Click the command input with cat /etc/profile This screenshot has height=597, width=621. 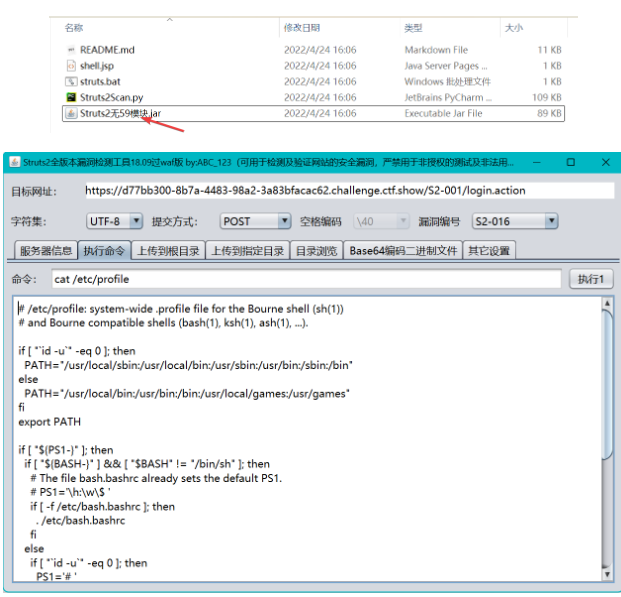tap(306, 279)
